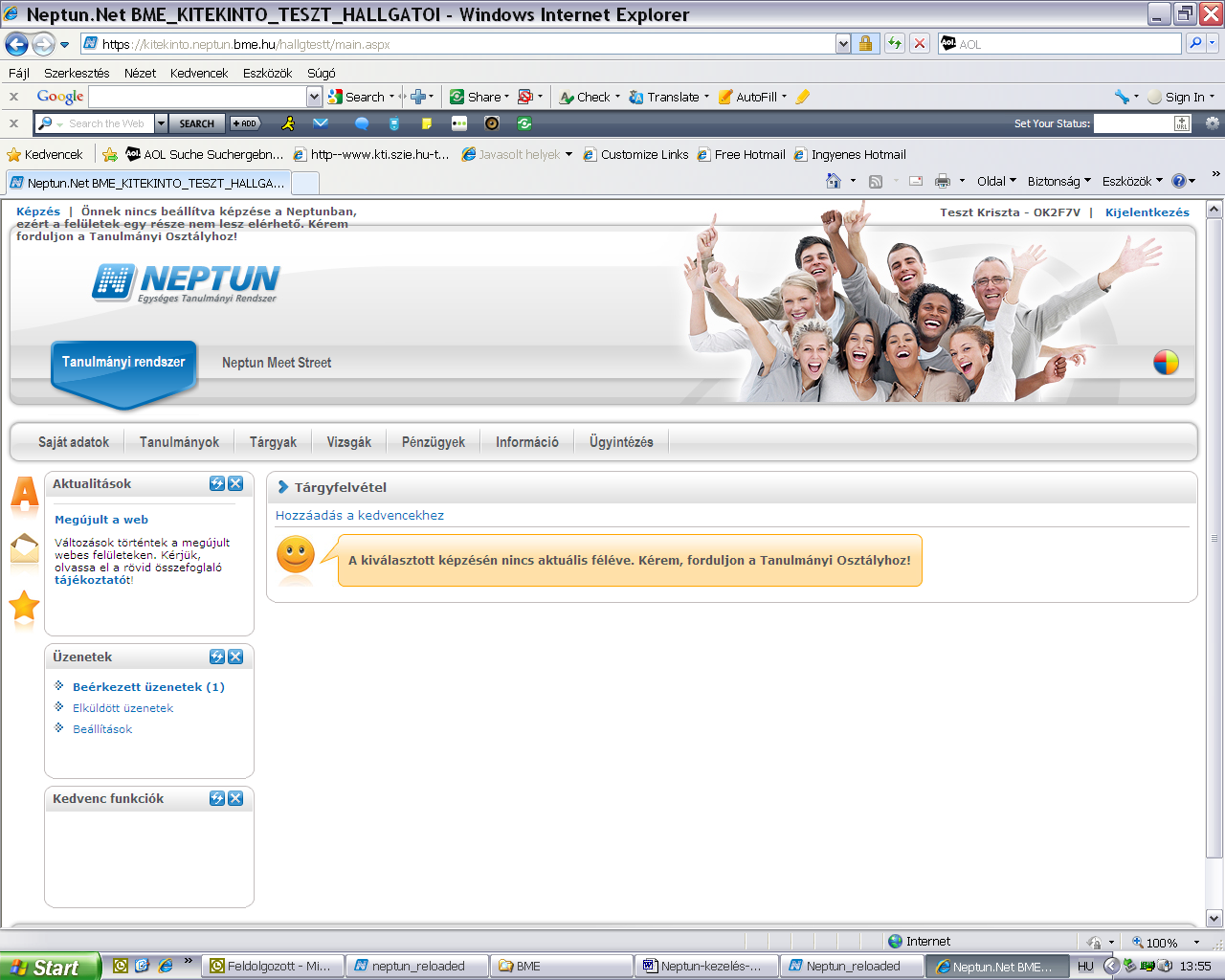
Task: Click the Google toolbar highlighter pen icon
Action: 802,97
